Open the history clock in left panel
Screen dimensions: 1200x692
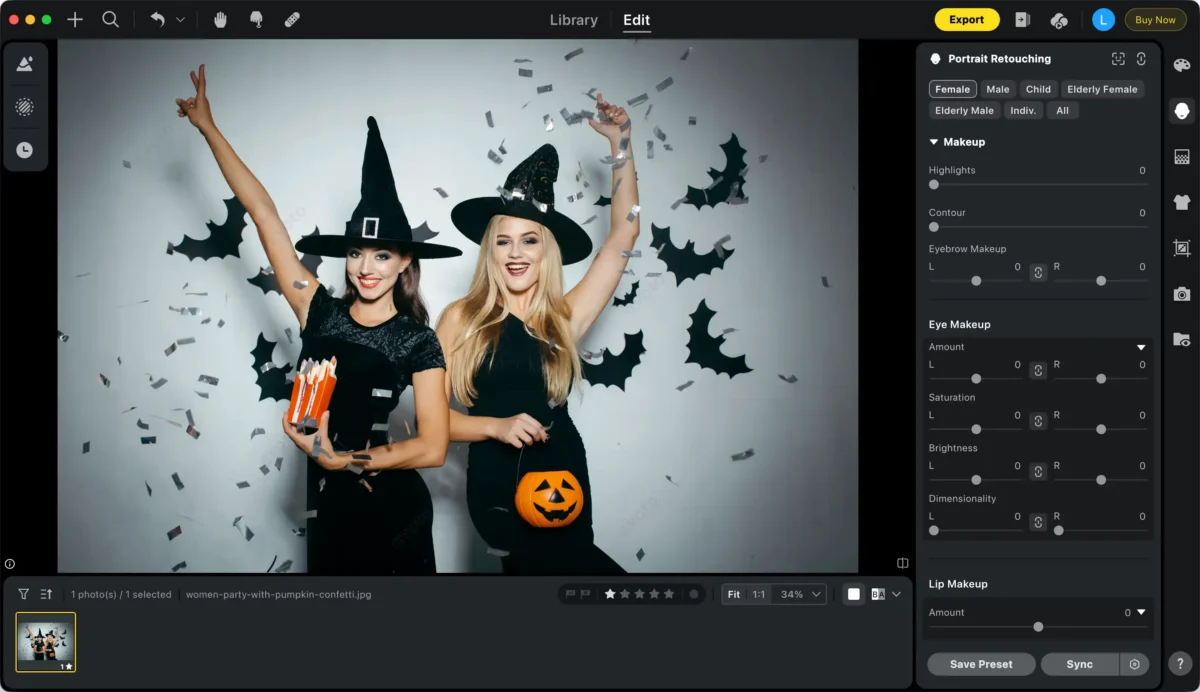(x=25, y=150)
